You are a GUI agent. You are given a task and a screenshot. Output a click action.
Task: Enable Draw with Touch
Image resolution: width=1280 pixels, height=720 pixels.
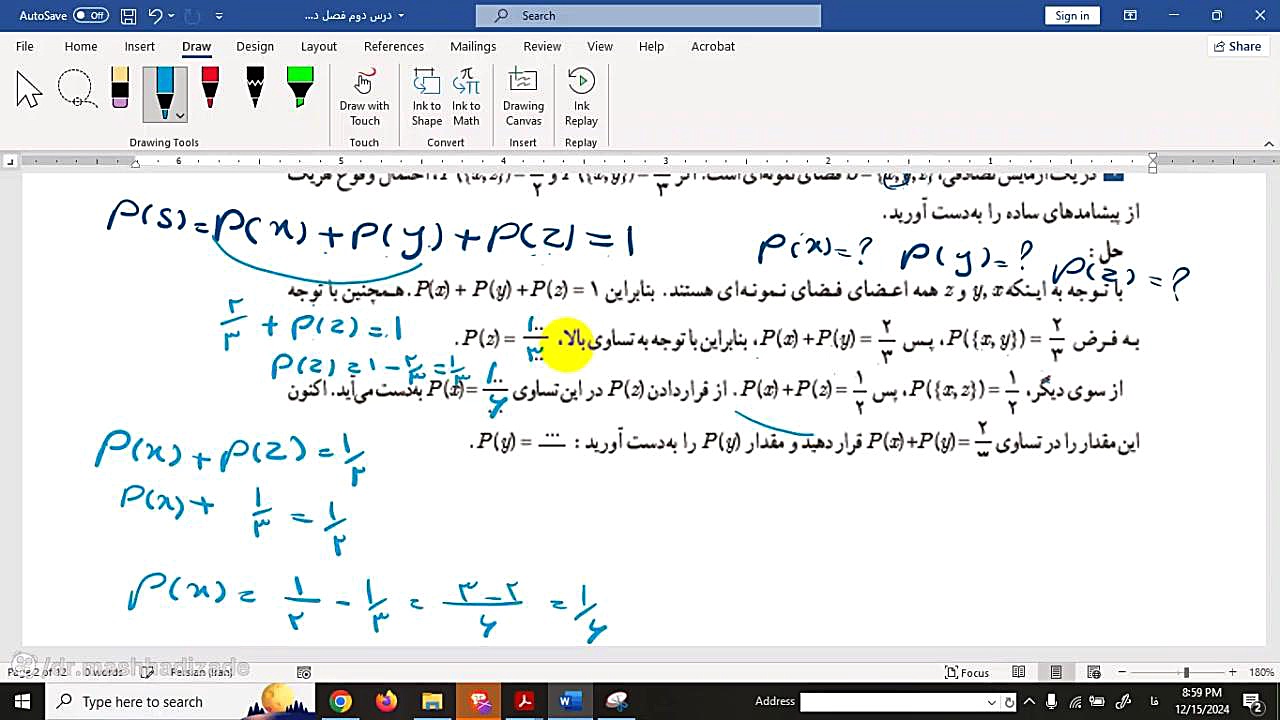point(364,98)
